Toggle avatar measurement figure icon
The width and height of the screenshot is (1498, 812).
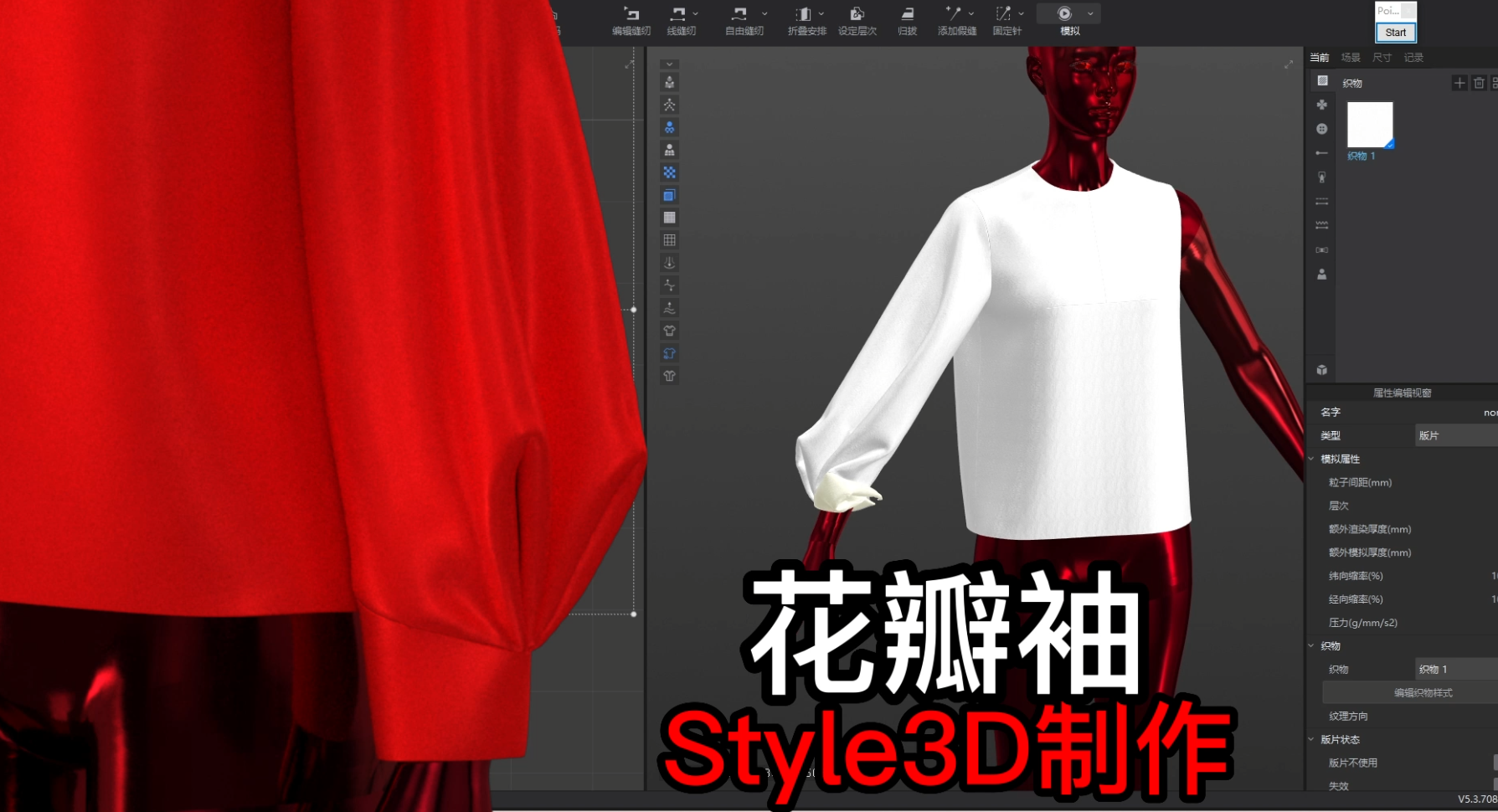(669, 150)
